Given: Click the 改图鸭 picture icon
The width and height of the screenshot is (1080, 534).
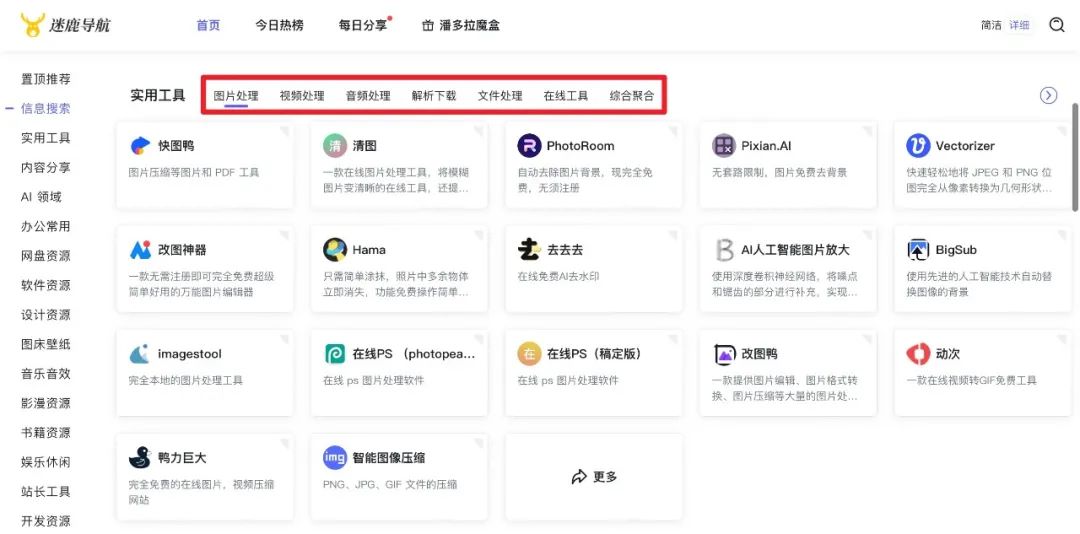Looking at the screenshot, I should (x=724, y=354).
